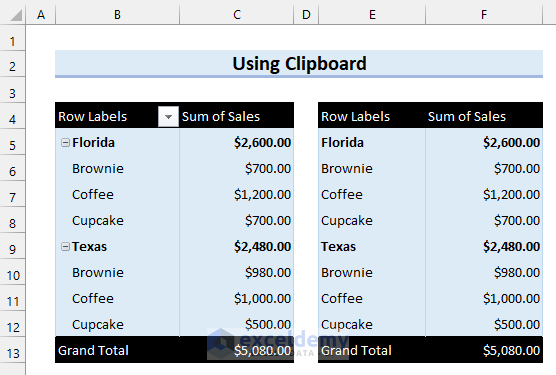Select '$1,000.00' in column C
This screenshot has width=556, height=375.
point(237,298)
